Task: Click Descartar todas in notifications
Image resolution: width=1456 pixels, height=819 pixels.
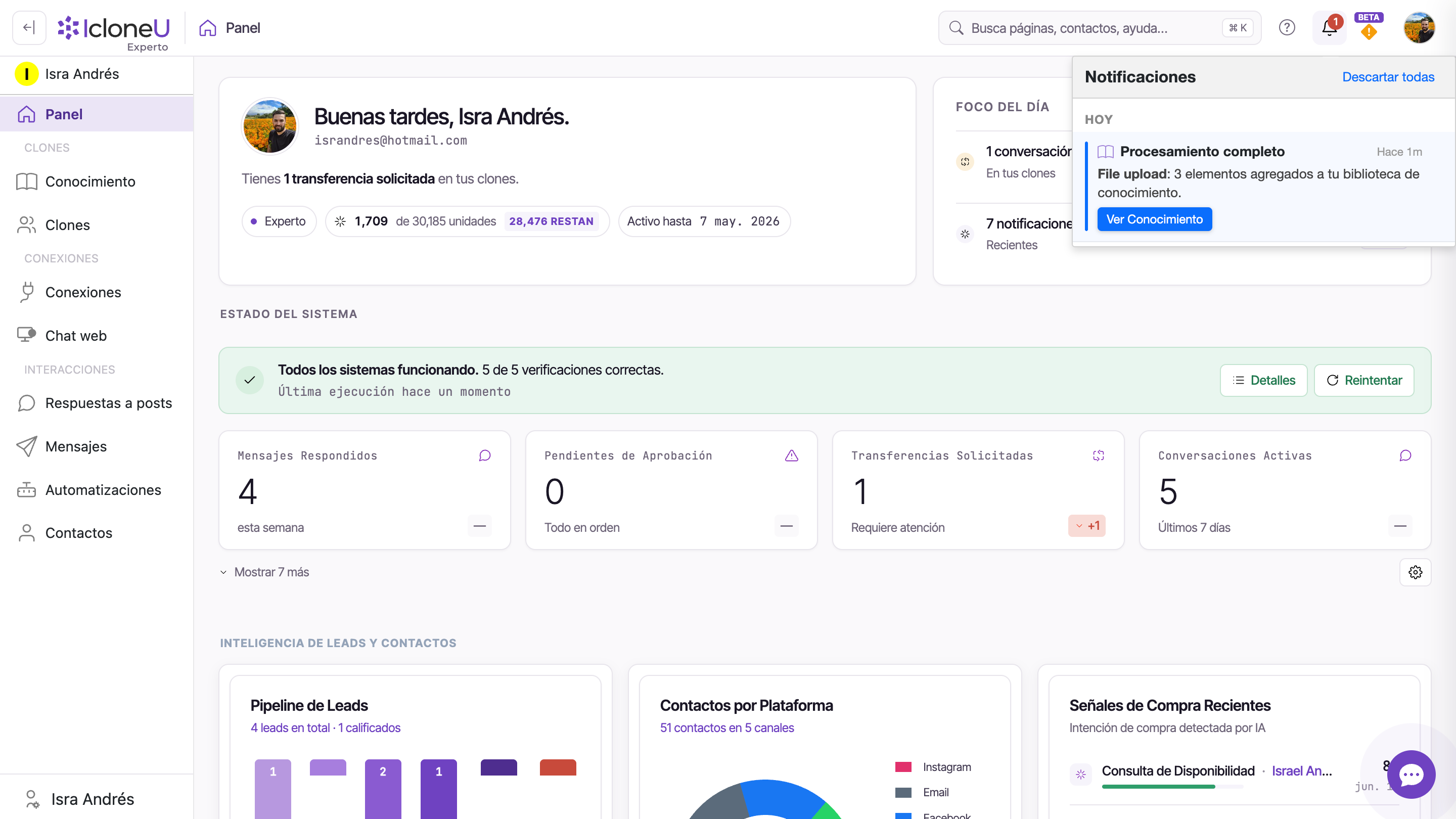Action: click(1388, 77)
